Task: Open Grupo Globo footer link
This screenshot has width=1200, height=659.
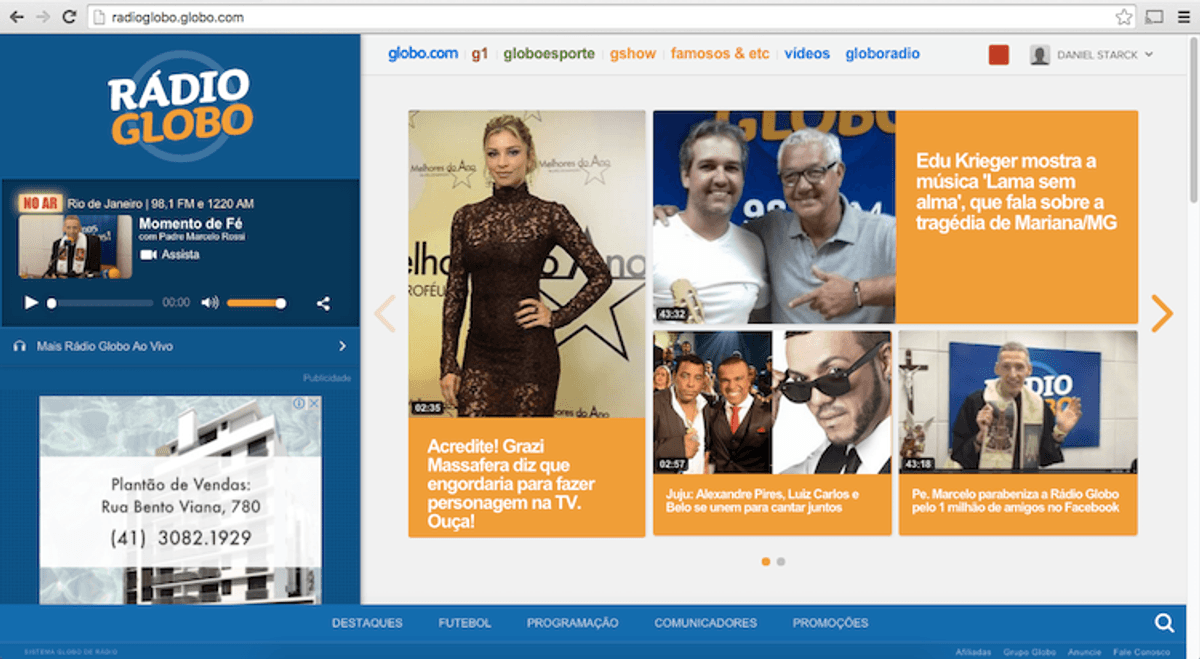Action: point(1030,652)
